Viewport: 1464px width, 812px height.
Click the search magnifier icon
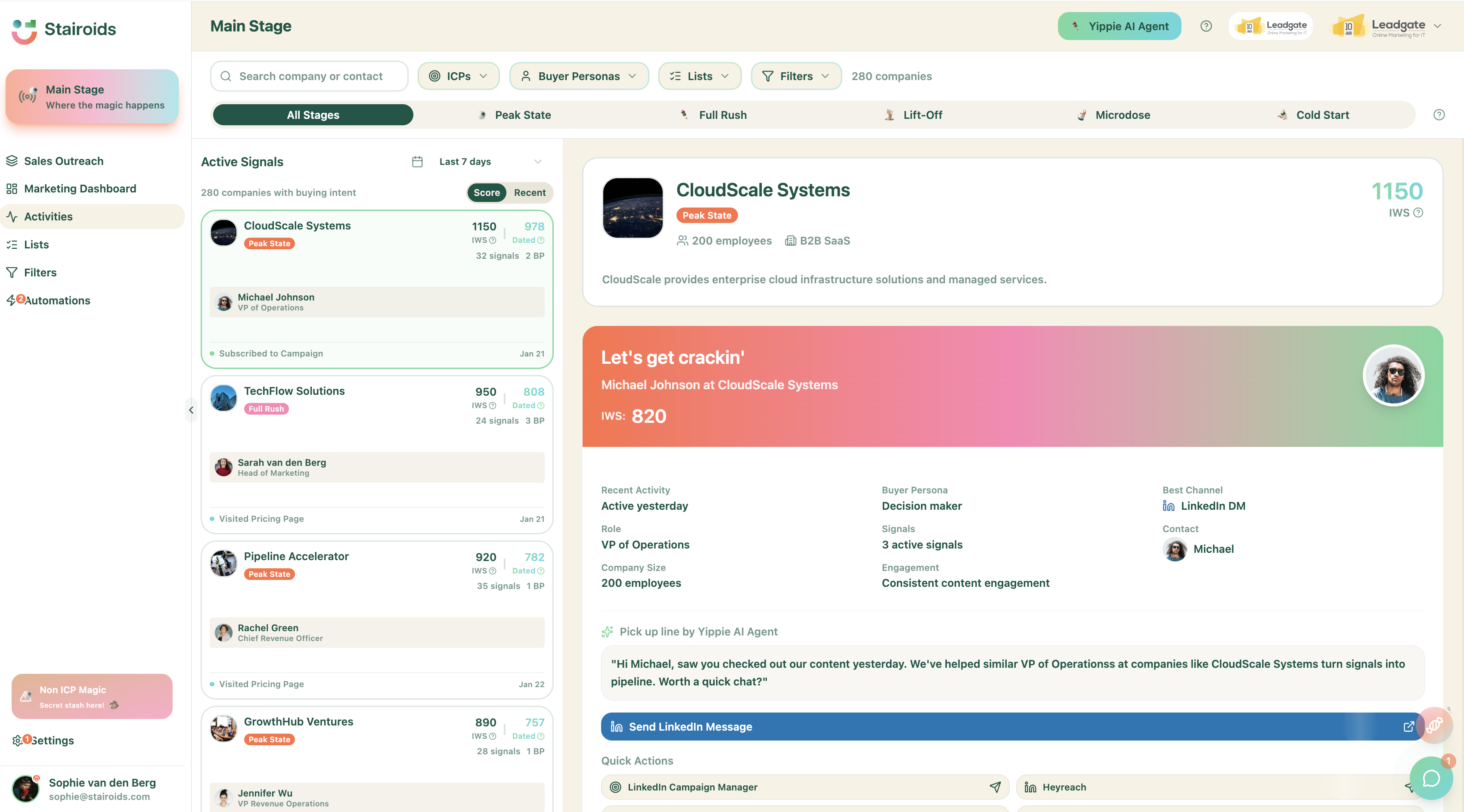coord(226,76)
